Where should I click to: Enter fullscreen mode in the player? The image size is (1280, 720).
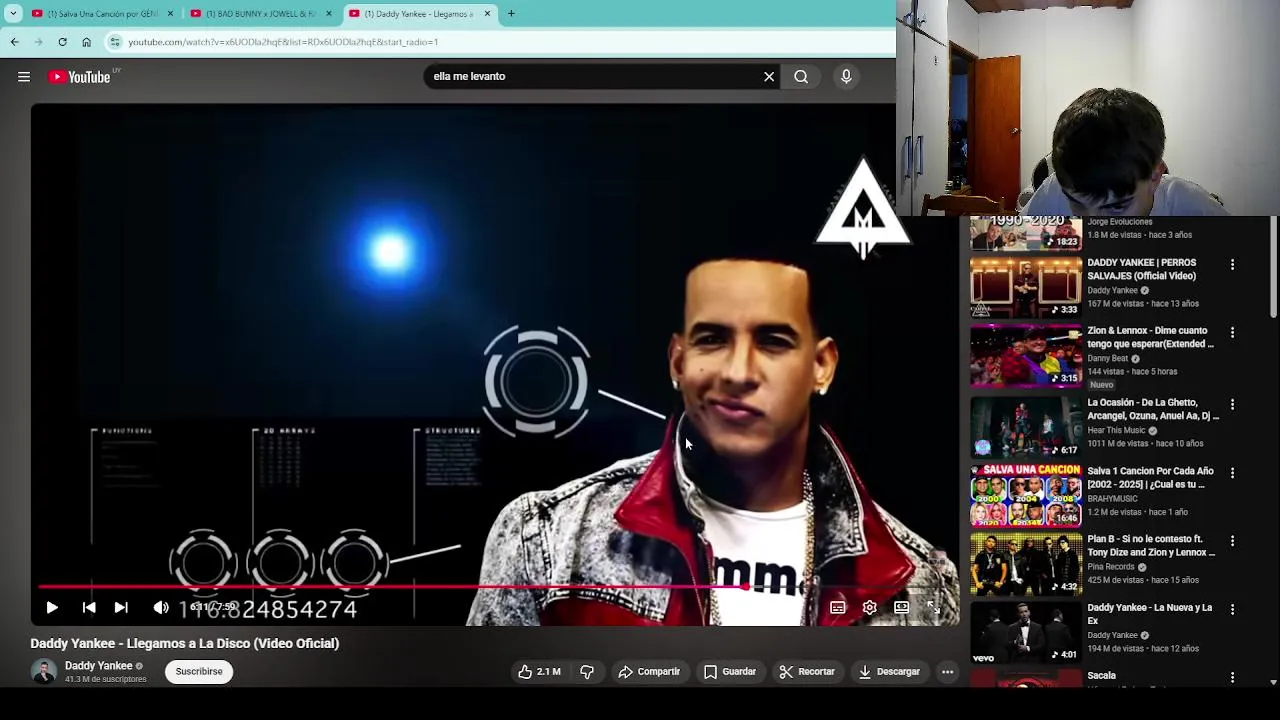click(x=934, y=607)
